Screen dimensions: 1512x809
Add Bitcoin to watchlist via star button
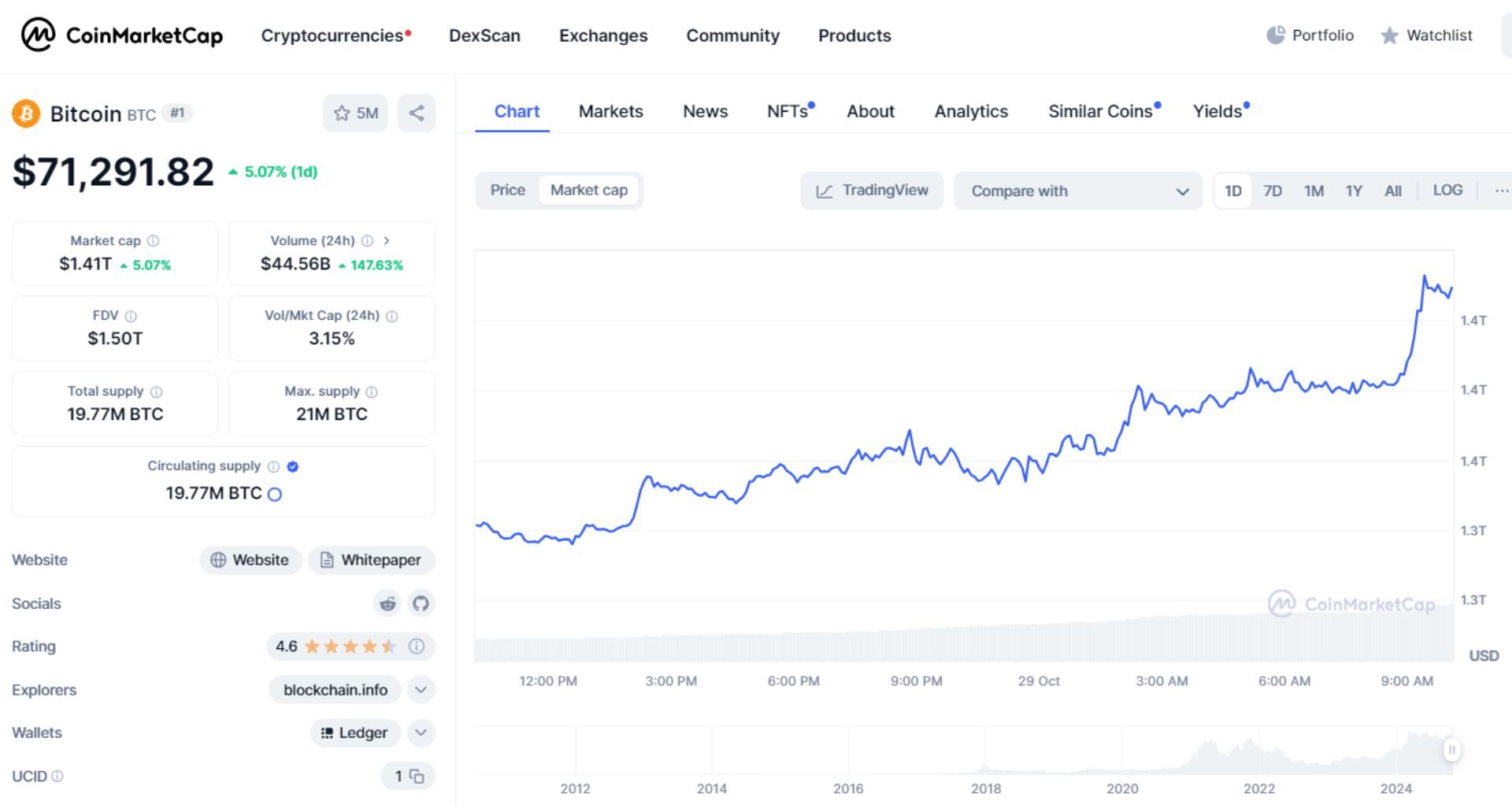[355, 113]
